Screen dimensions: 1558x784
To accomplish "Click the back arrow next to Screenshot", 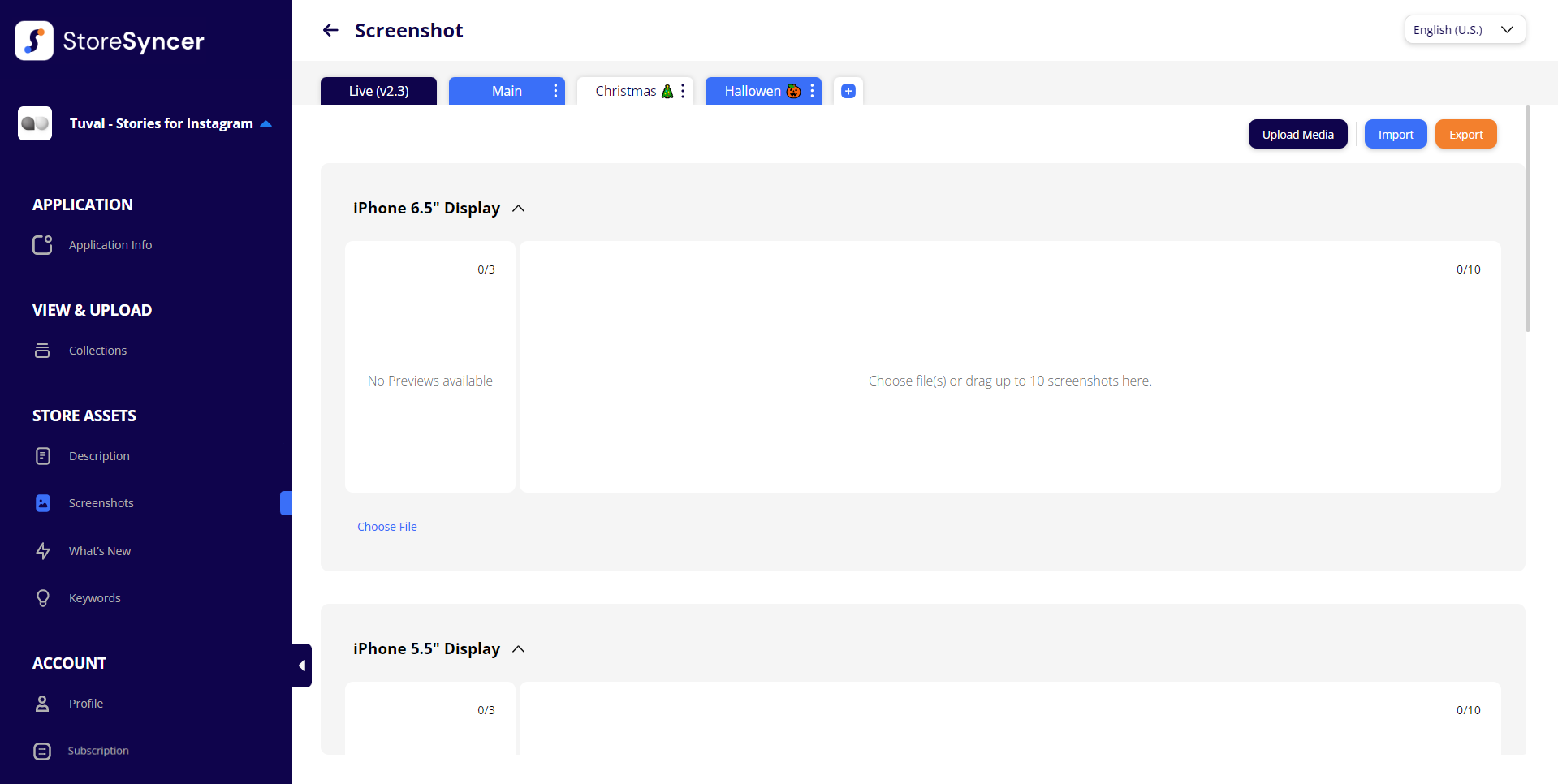I will [330, 31].
